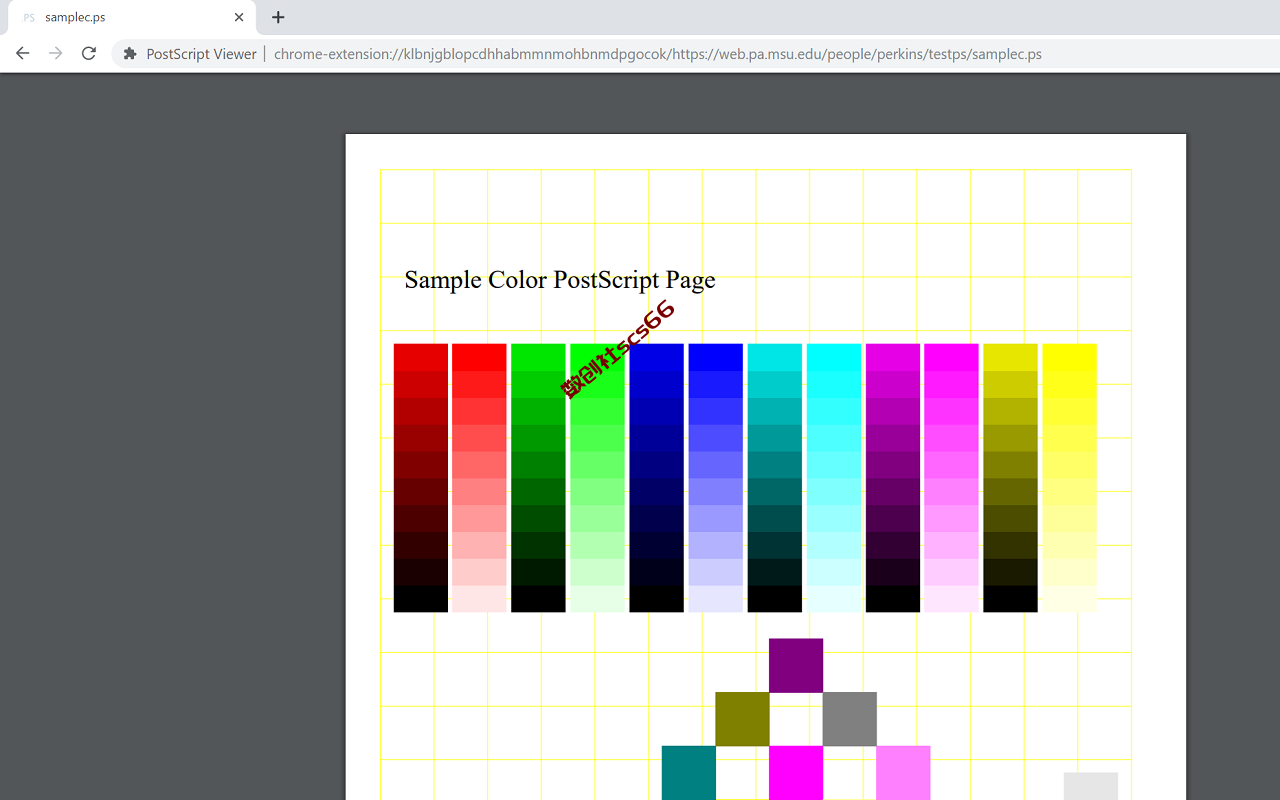Click the PS favicon on the tab
The height and width of the screenshot is (800, 1280).
coord(29,17)
